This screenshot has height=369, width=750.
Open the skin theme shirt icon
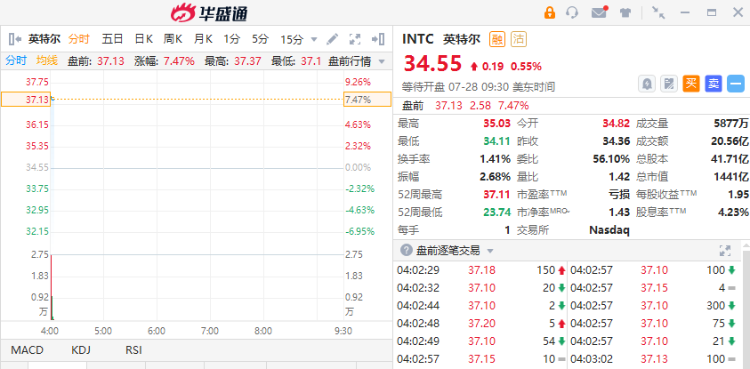pyautogui.click(x=626, y=13)
